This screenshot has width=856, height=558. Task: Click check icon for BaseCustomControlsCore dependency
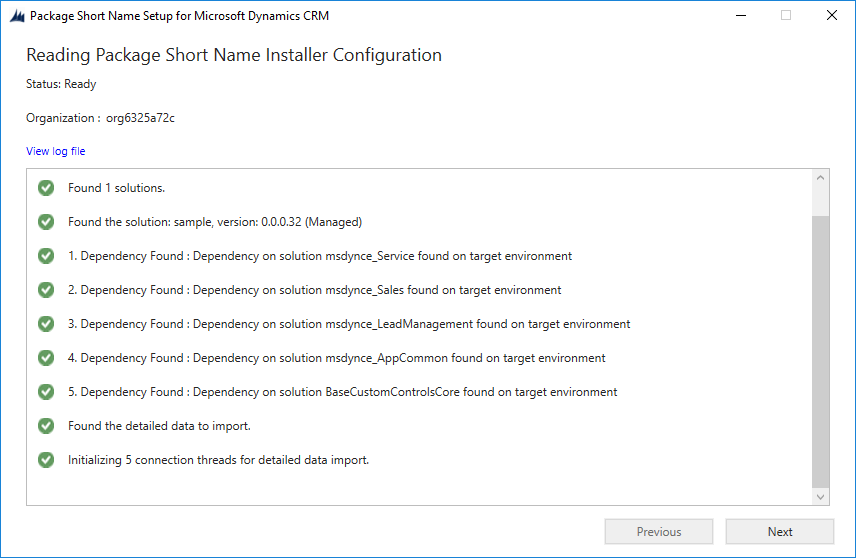46,391
